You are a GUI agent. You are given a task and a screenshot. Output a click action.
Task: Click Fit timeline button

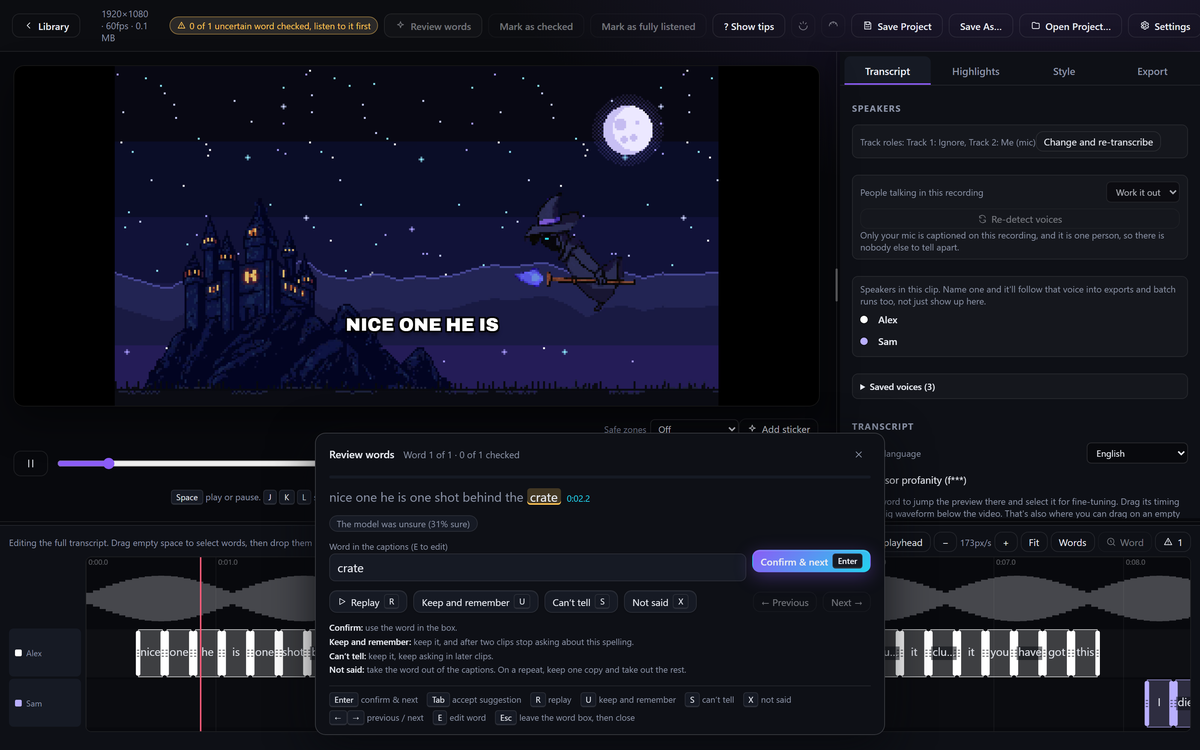click(x=1034, y=542)
